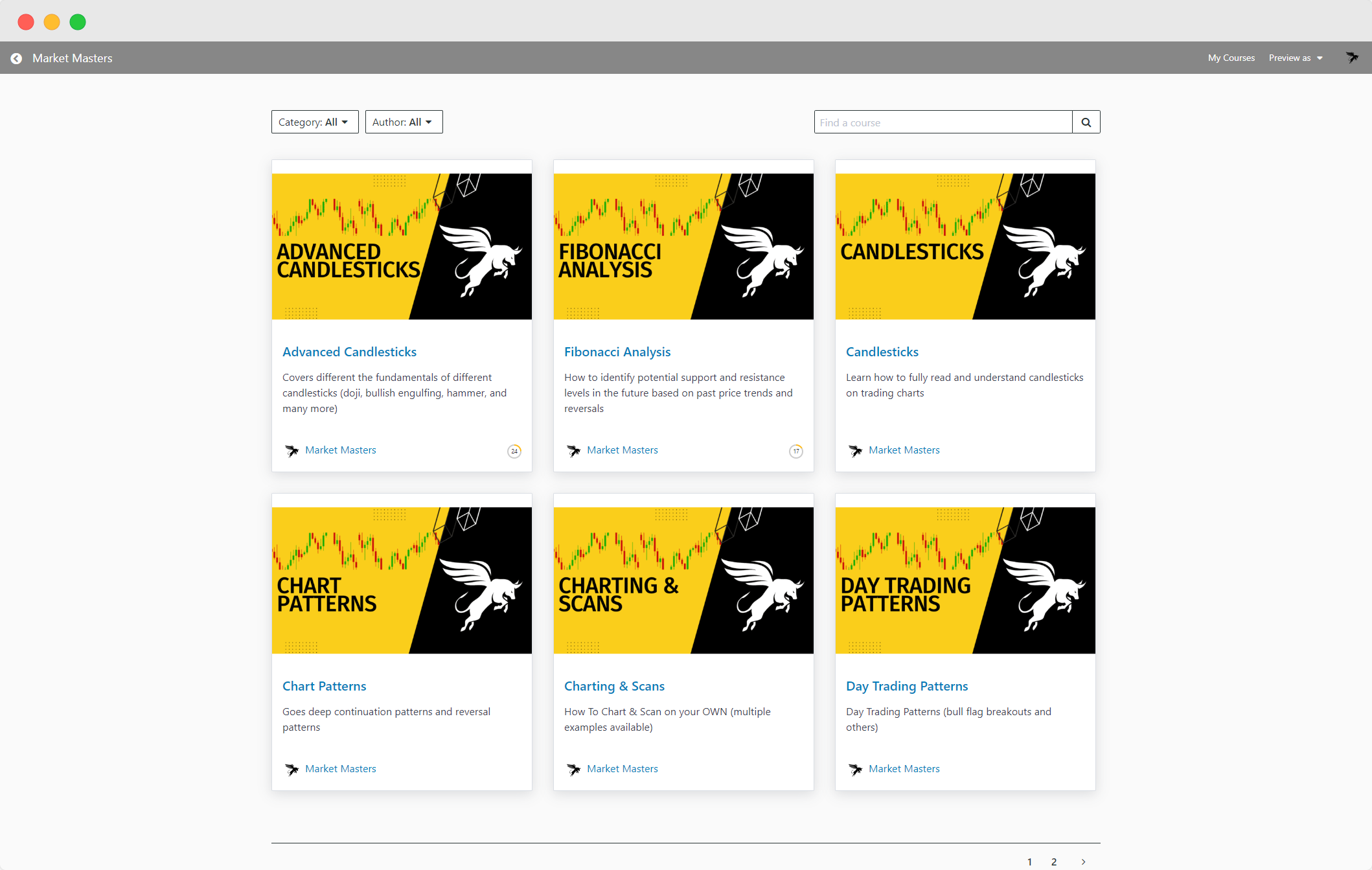This screenshot has height=870, width=1372.
Task: Click the Advanced Candlesticks progress circle showing 24
Action: point(514,451)
